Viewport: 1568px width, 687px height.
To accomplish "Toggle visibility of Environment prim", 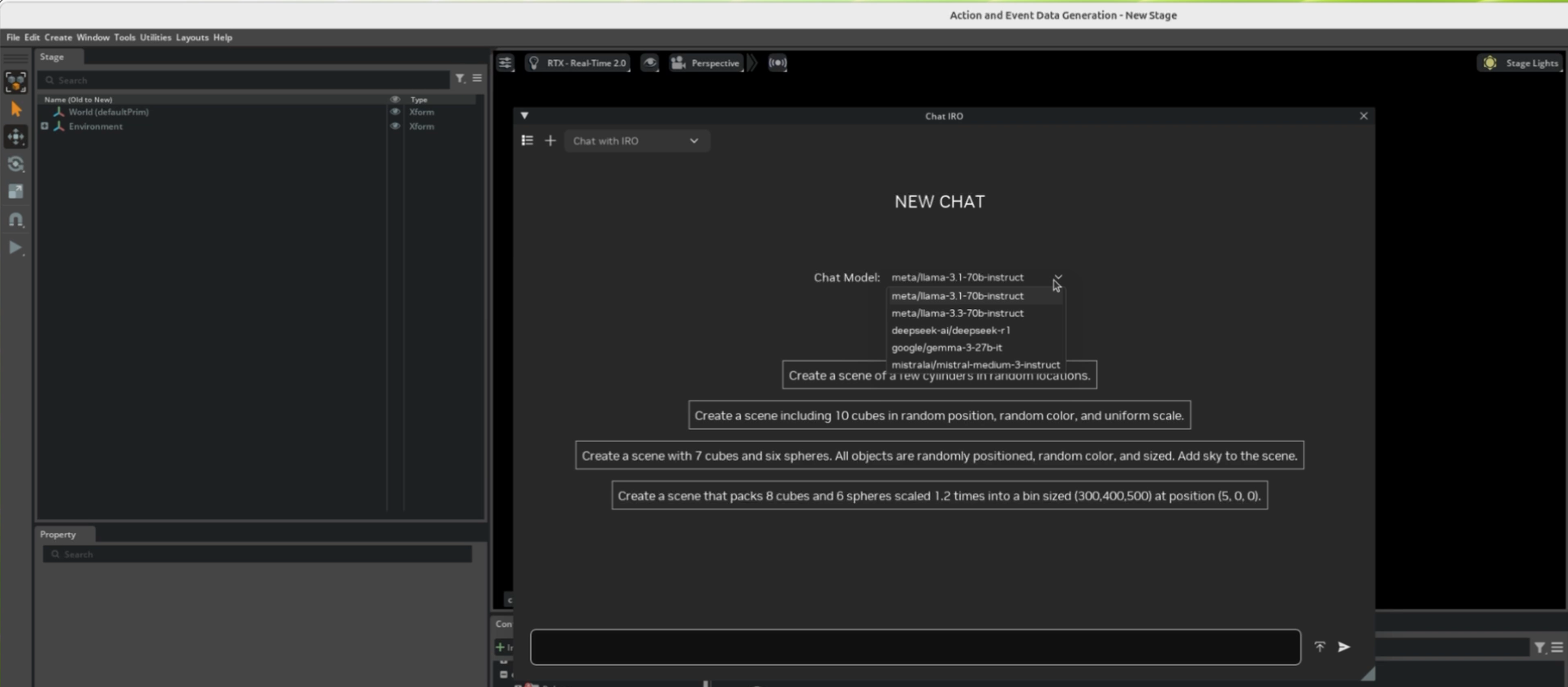I will click(395, 127).
